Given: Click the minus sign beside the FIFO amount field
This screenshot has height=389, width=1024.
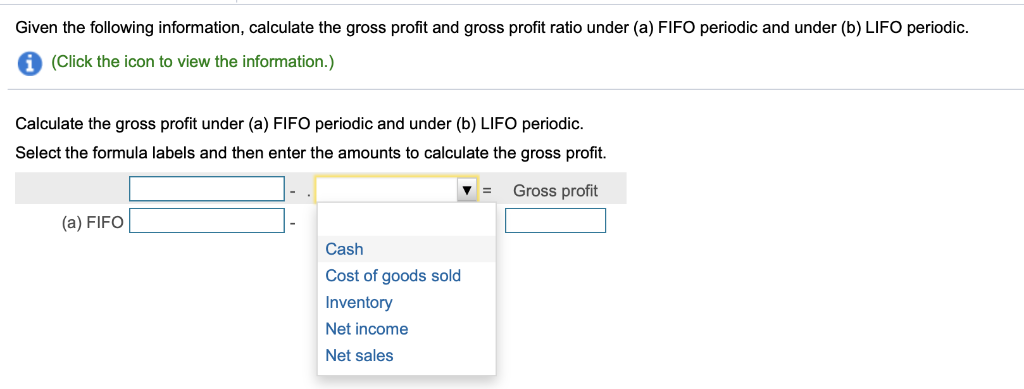Looking at the screenshot, I should pyautogui.click(x=293, y=223).
